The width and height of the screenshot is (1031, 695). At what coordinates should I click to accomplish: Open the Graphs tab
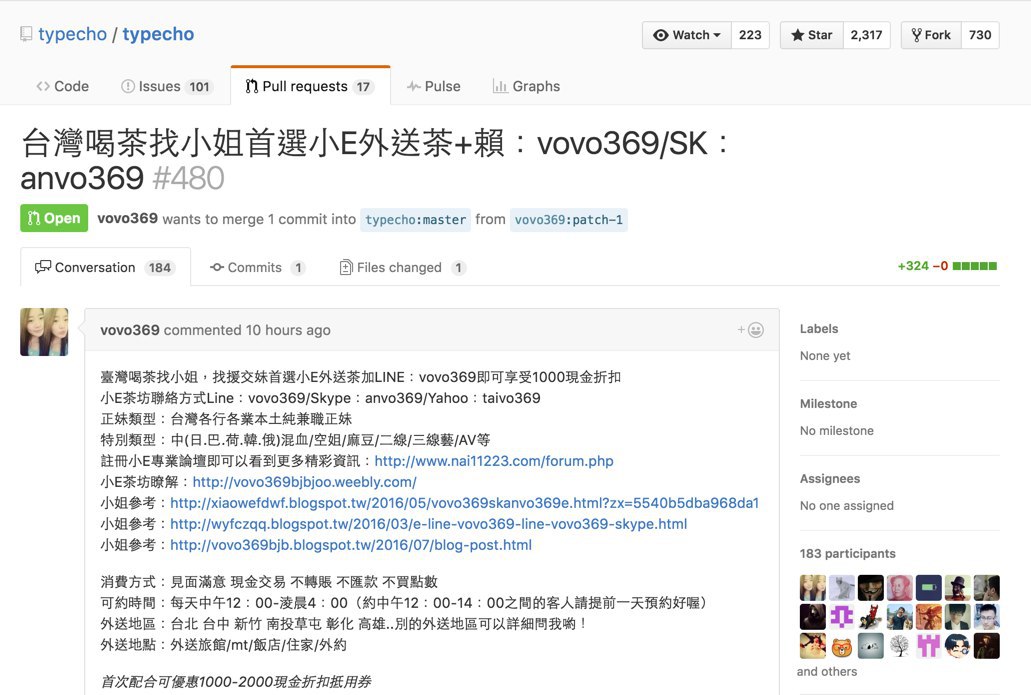pyautogui.click(x=526, y=86)
